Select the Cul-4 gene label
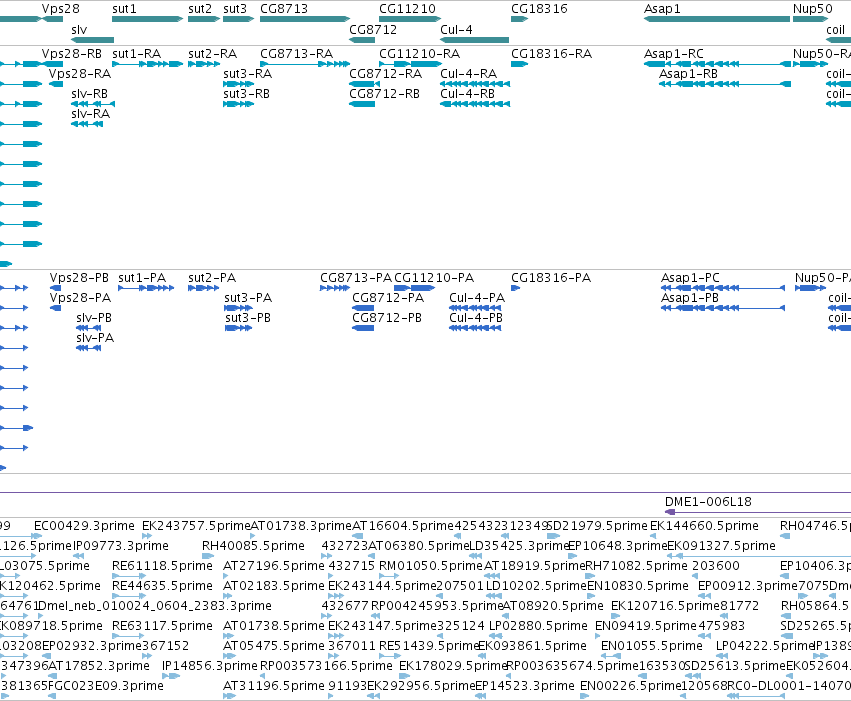Image resolution: width=851 pixels, height=701 pixels. point(456,30)
